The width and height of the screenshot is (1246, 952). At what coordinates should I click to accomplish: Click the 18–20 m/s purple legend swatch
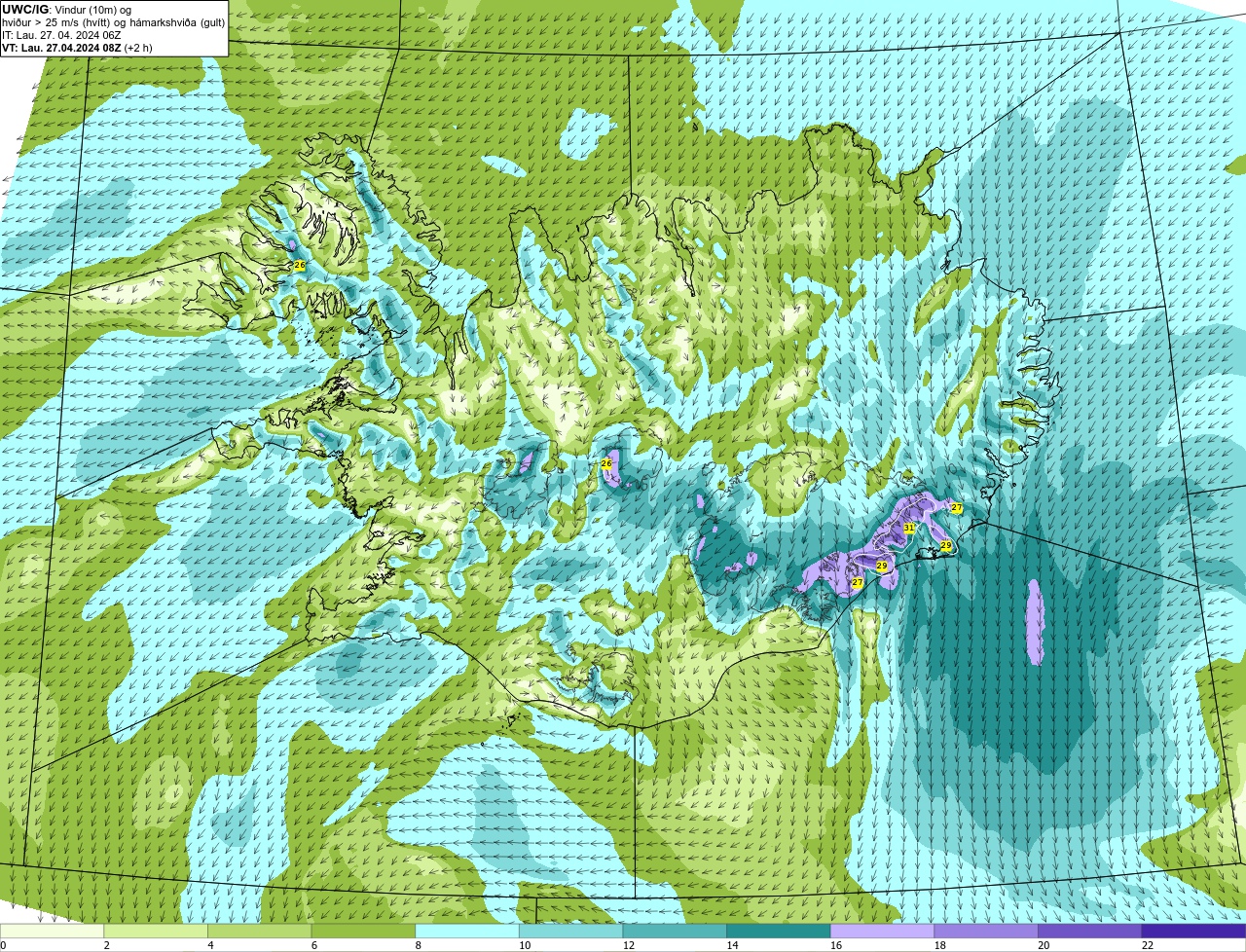point(986,931)
